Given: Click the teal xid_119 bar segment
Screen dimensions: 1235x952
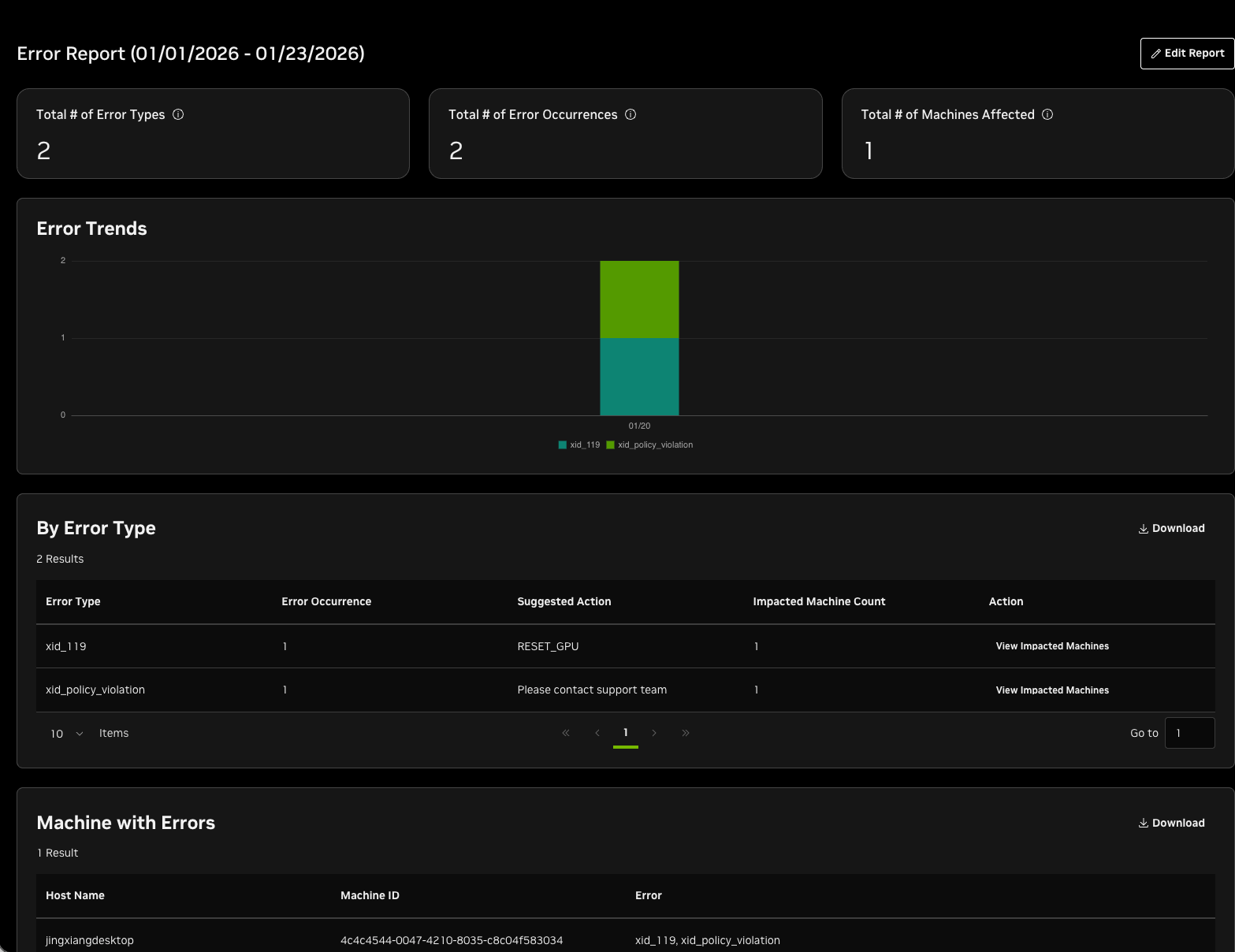Looking at the screenshot, I should pos(639,377).
